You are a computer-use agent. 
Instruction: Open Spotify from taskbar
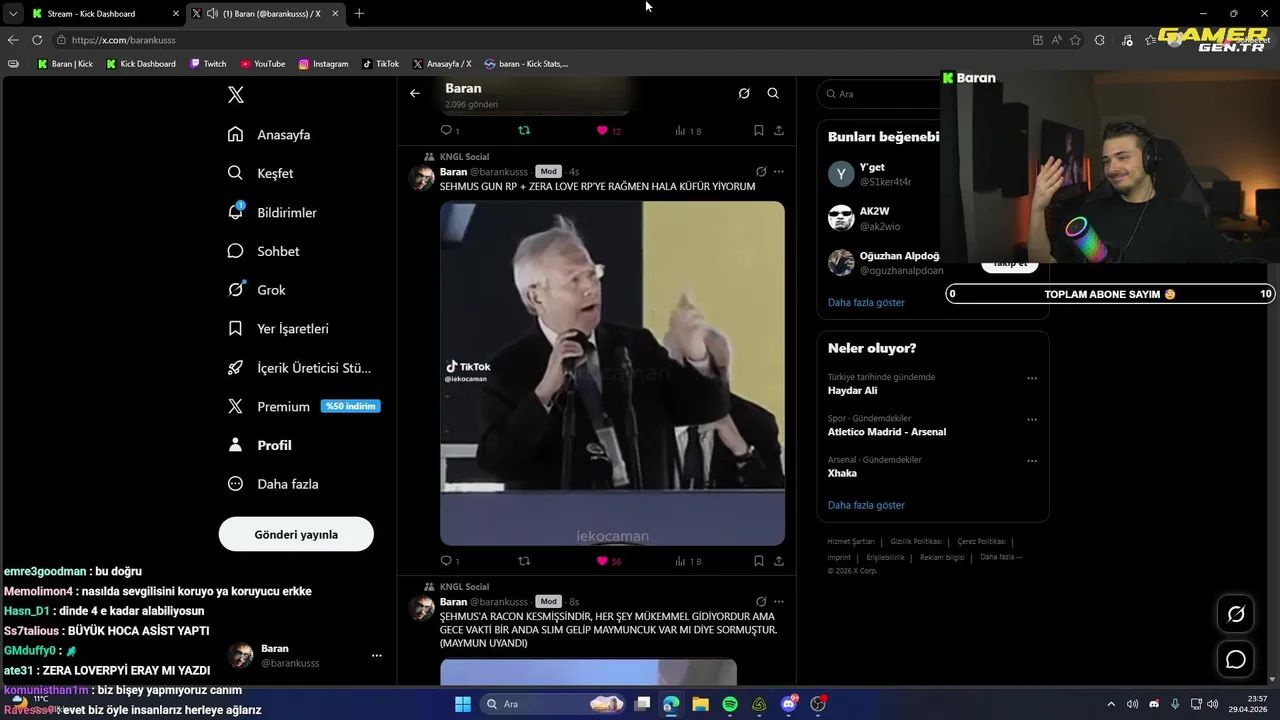point(730,704)
